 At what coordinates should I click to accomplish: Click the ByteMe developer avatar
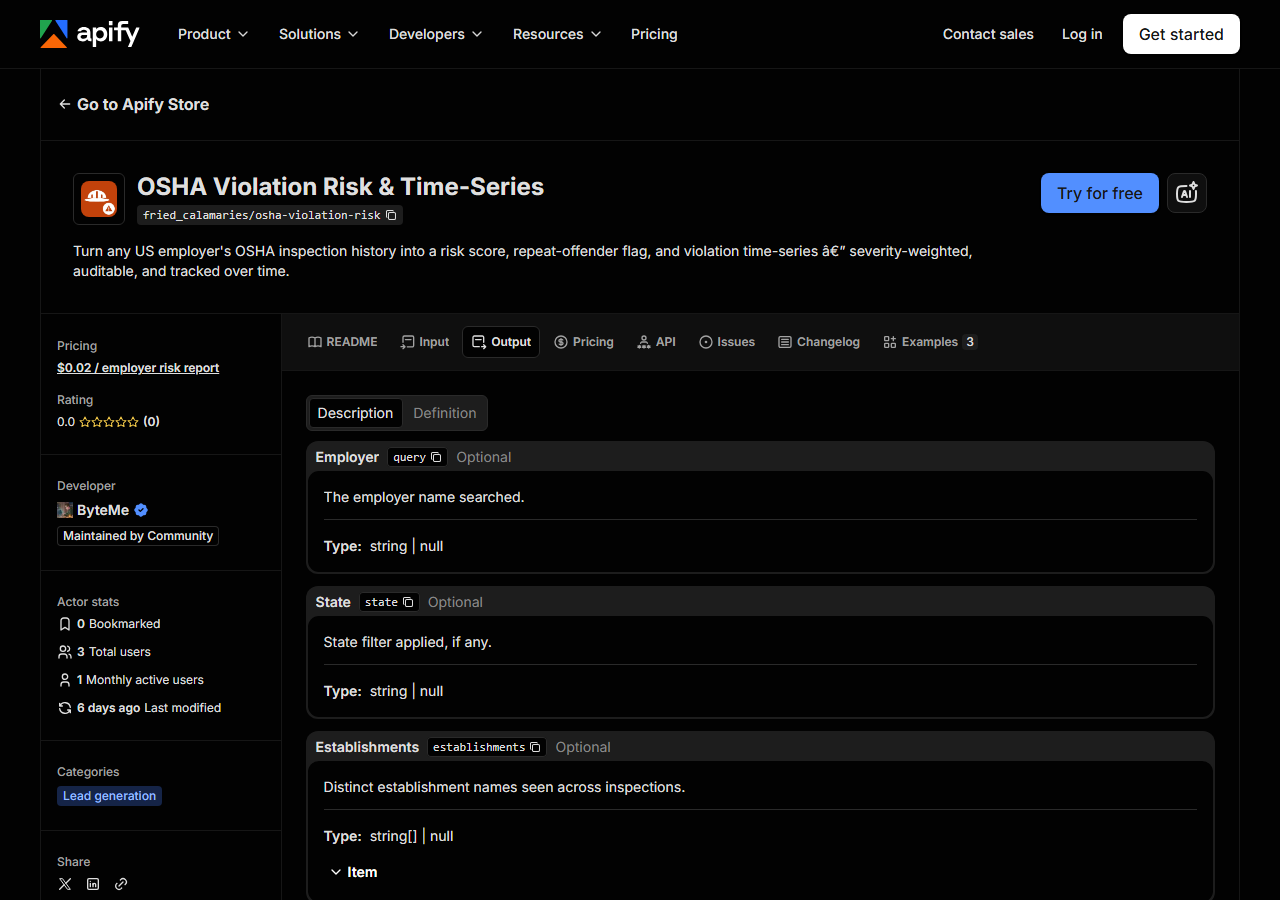coord(65,510)
